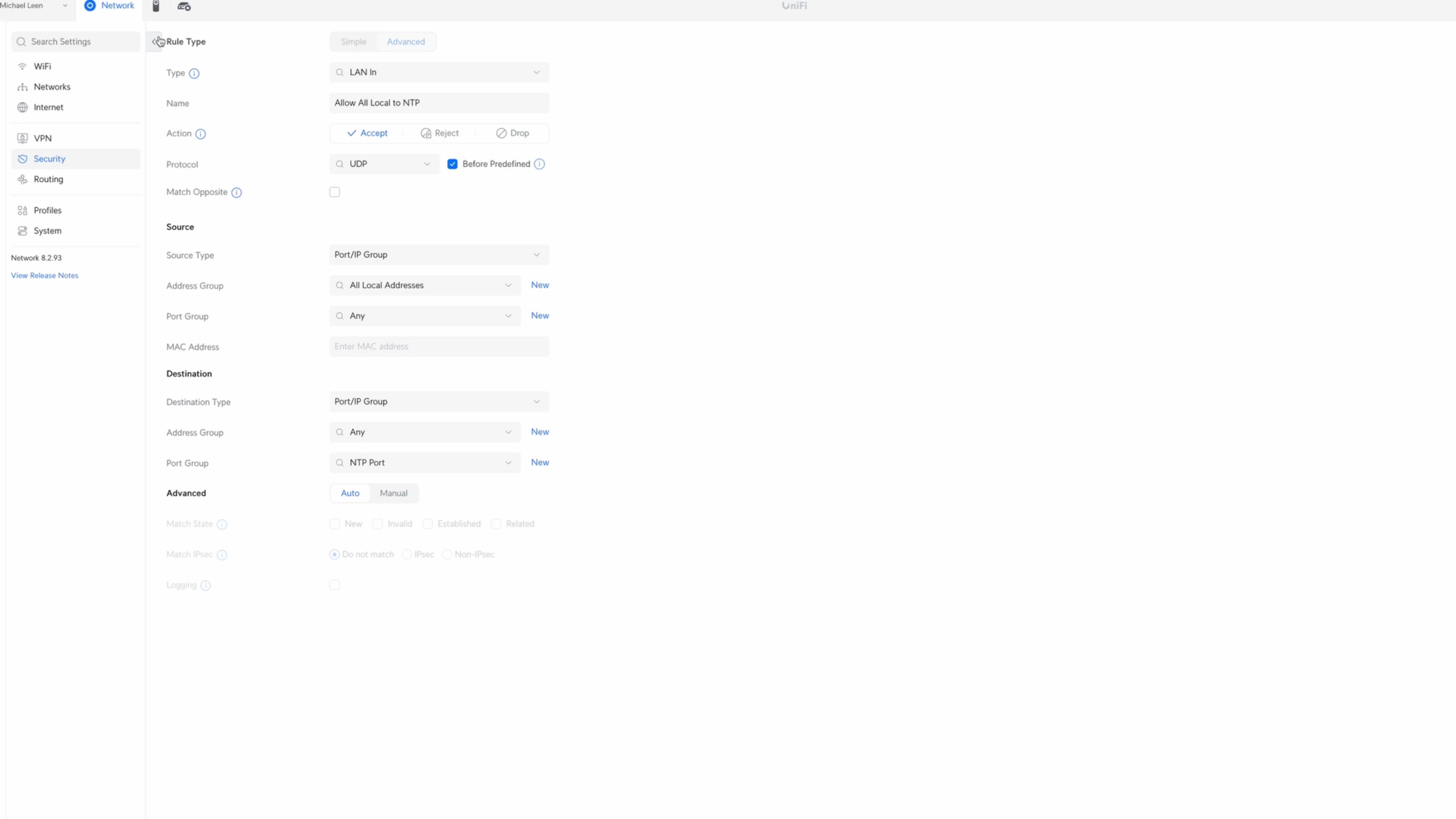Screen dimensions: 1456x819
Task: Select the IPsec radio option
Action: tap(407, 554)
